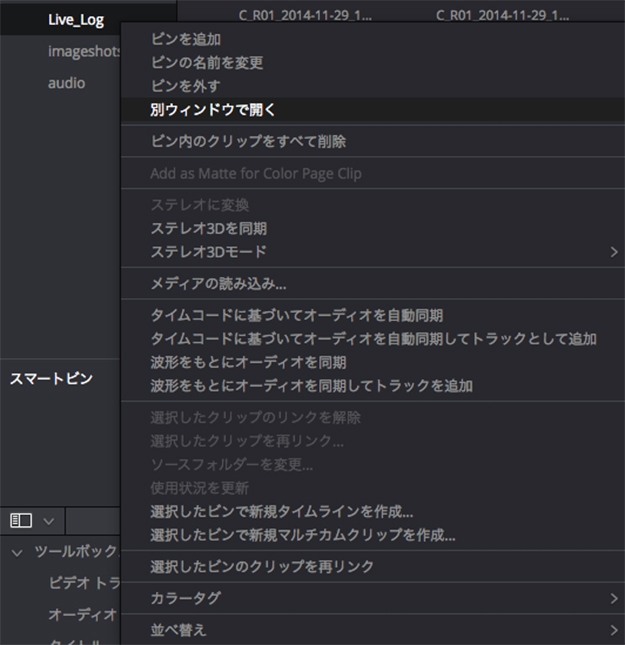Collapse the ツールボックス tree section
The height and width of the screenshot is (645, 625).
(17, 552)
